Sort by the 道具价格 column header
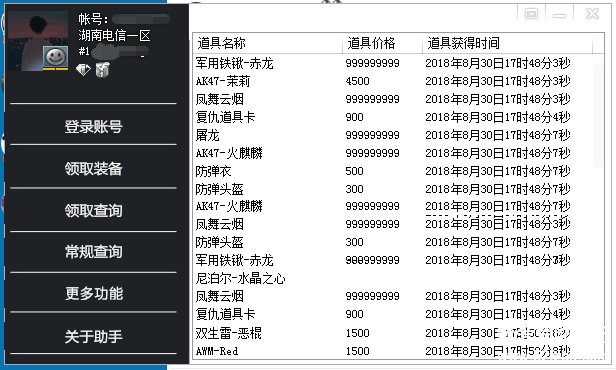The width and height of the screenshot is (616, 370). pos(383,43)
